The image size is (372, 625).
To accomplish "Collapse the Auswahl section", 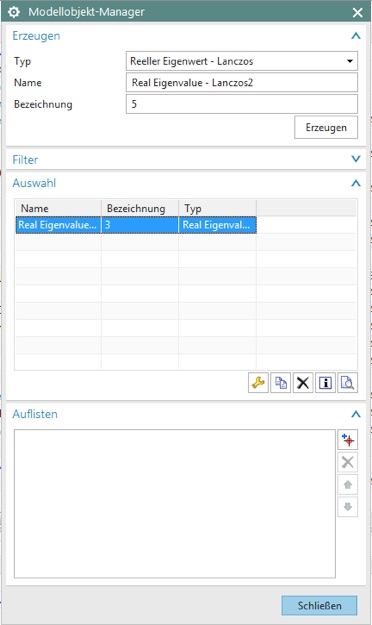I will coord(356,183).
